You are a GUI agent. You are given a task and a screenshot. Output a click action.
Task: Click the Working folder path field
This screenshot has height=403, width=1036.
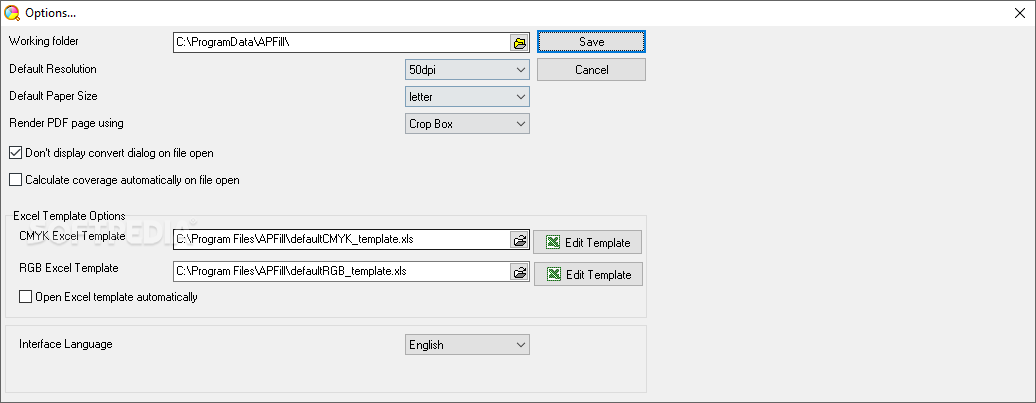click(342, 43)
